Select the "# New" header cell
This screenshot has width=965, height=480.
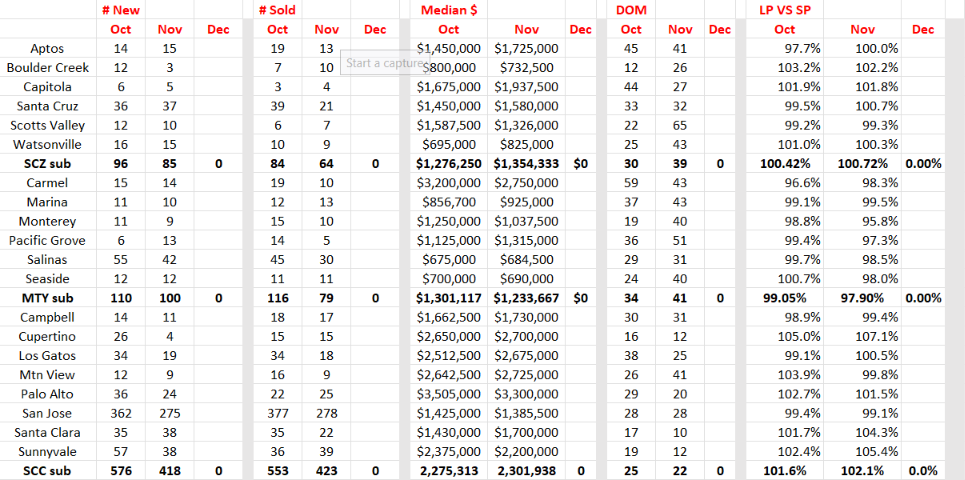121,10
